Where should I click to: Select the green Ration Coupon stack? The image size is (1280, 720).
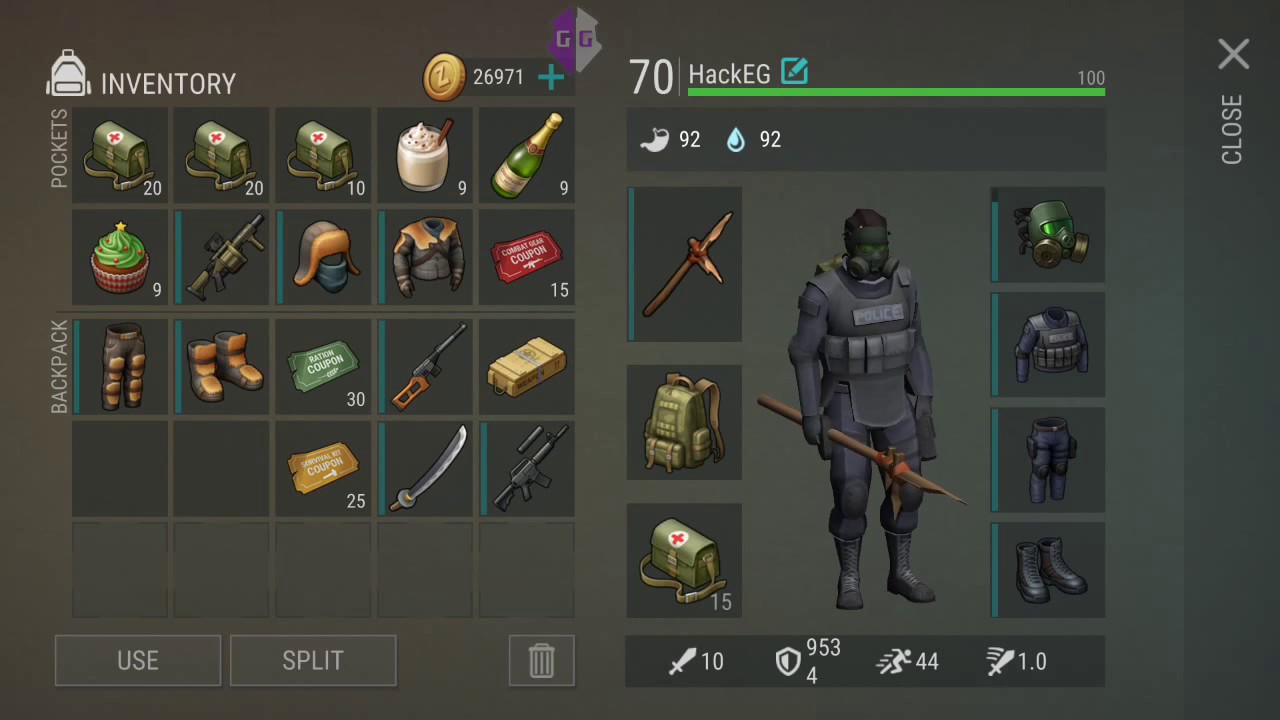click(323, 367)
